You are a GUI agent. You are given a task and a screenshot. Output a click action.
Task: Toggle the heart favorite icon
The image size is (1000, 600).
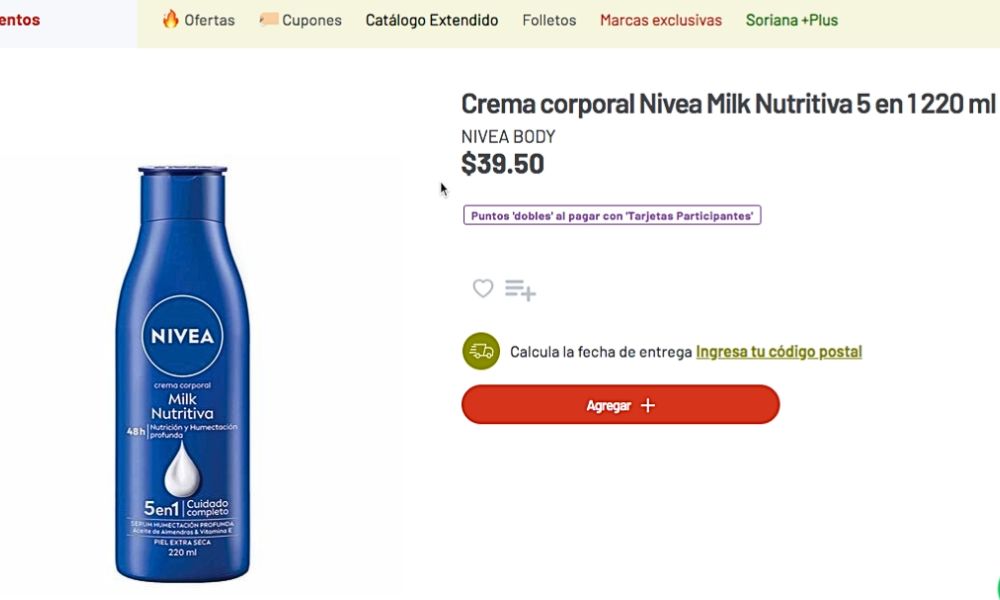[x=483, y=289]
